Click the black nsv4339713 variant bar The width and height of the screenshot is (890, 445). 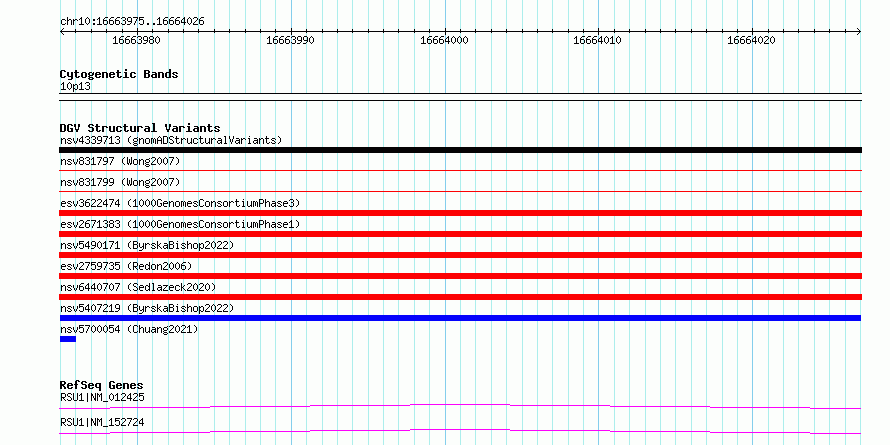click(460, 150)
